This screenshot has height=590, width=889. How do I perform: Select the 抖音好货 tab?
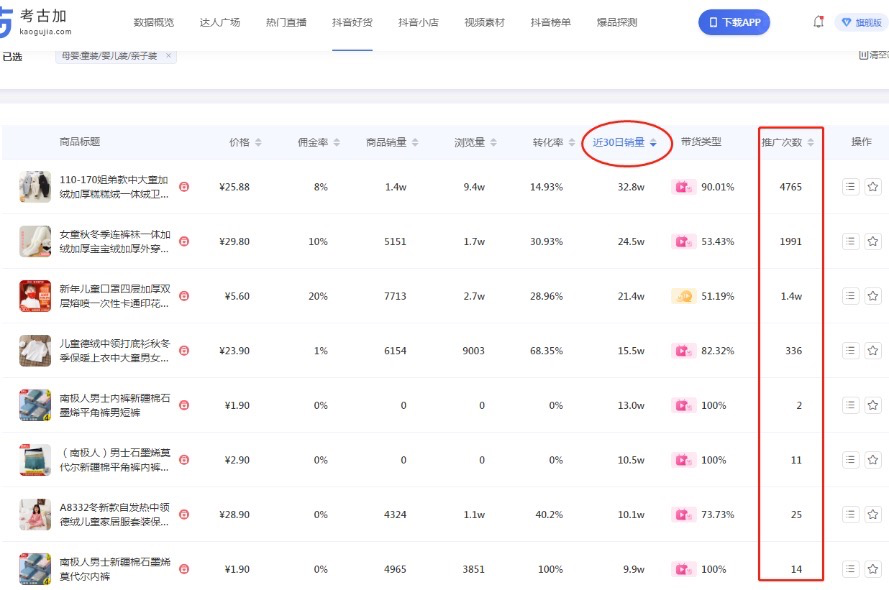tap(352, 22)
